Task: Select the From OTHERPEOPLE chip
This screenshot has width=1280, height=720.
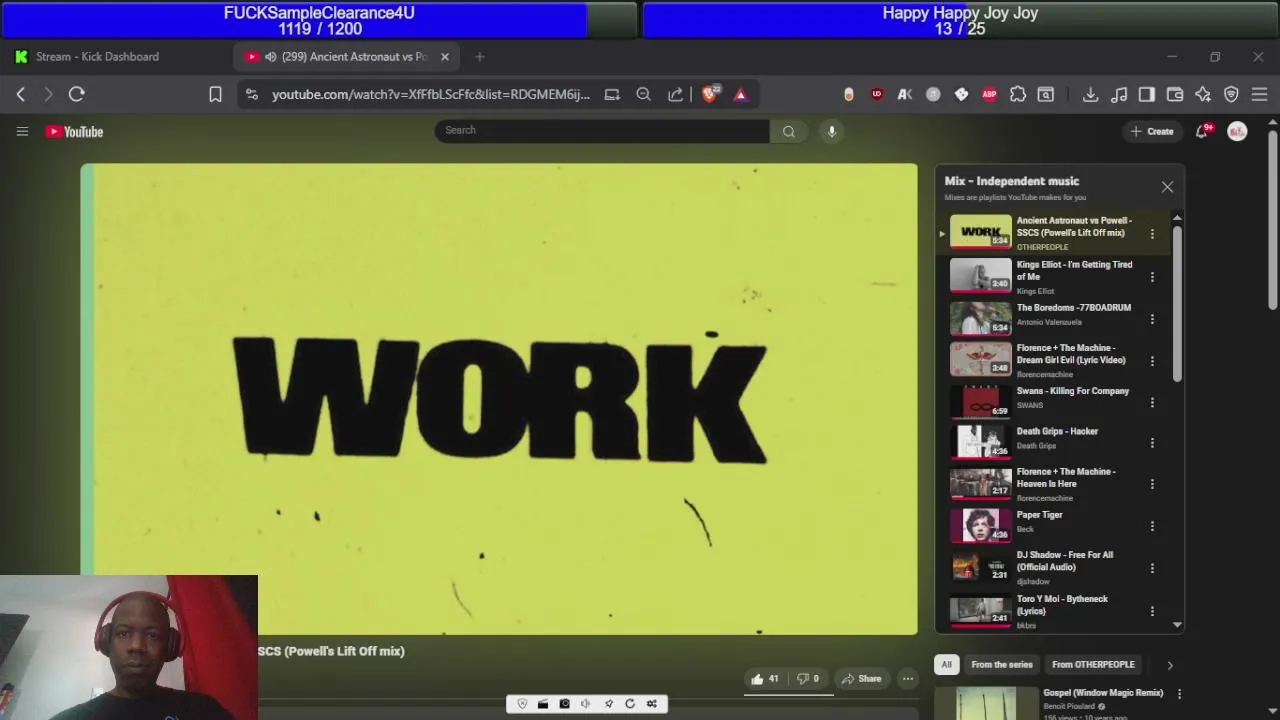Action: tap(1093, 664)
